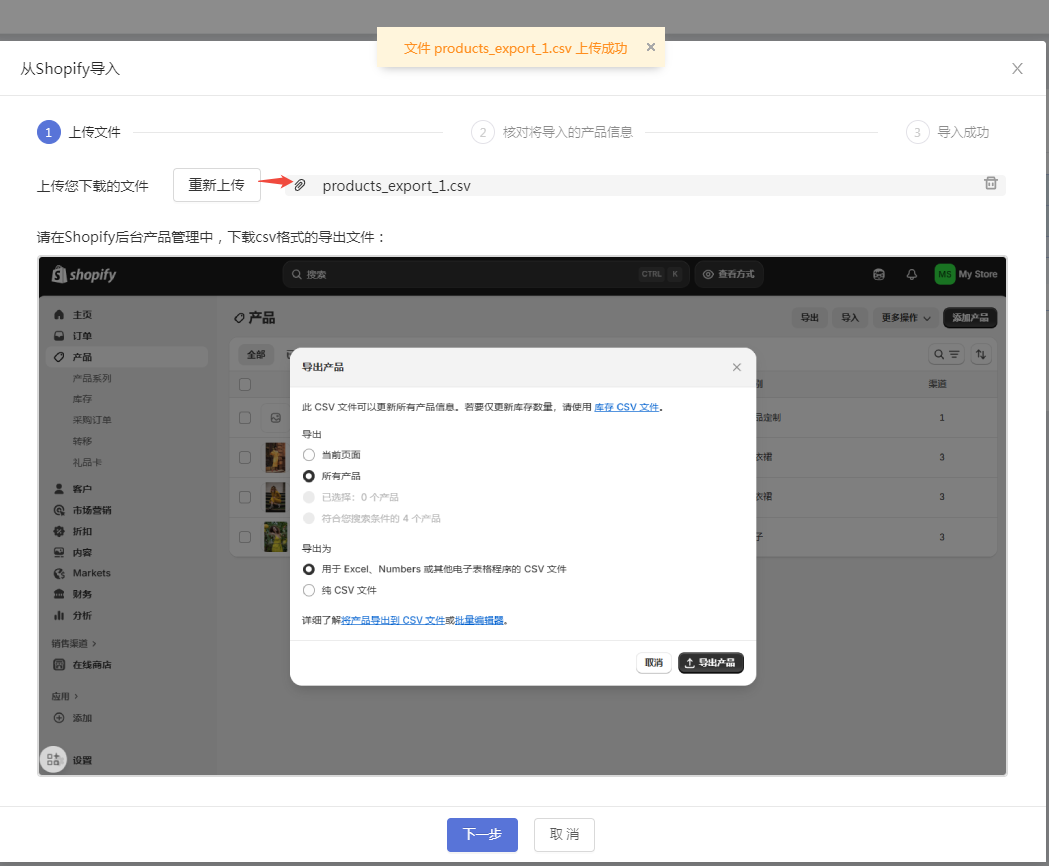Open the 更多操作 dropdown
The image size is (1049, 866).
[905, 317]
